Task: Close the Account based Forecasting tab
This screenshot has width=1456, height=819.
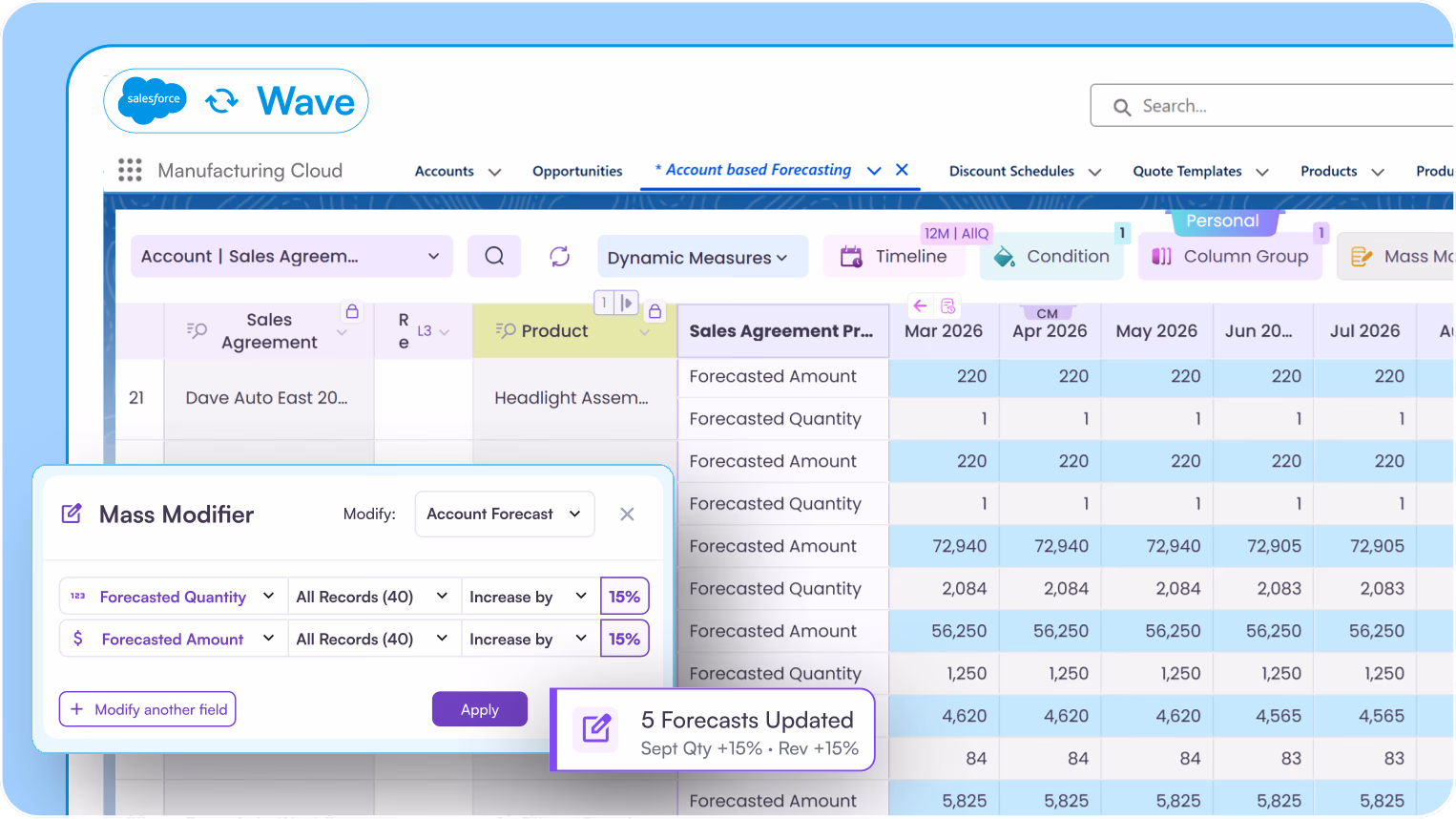Action: coord(902,169)
